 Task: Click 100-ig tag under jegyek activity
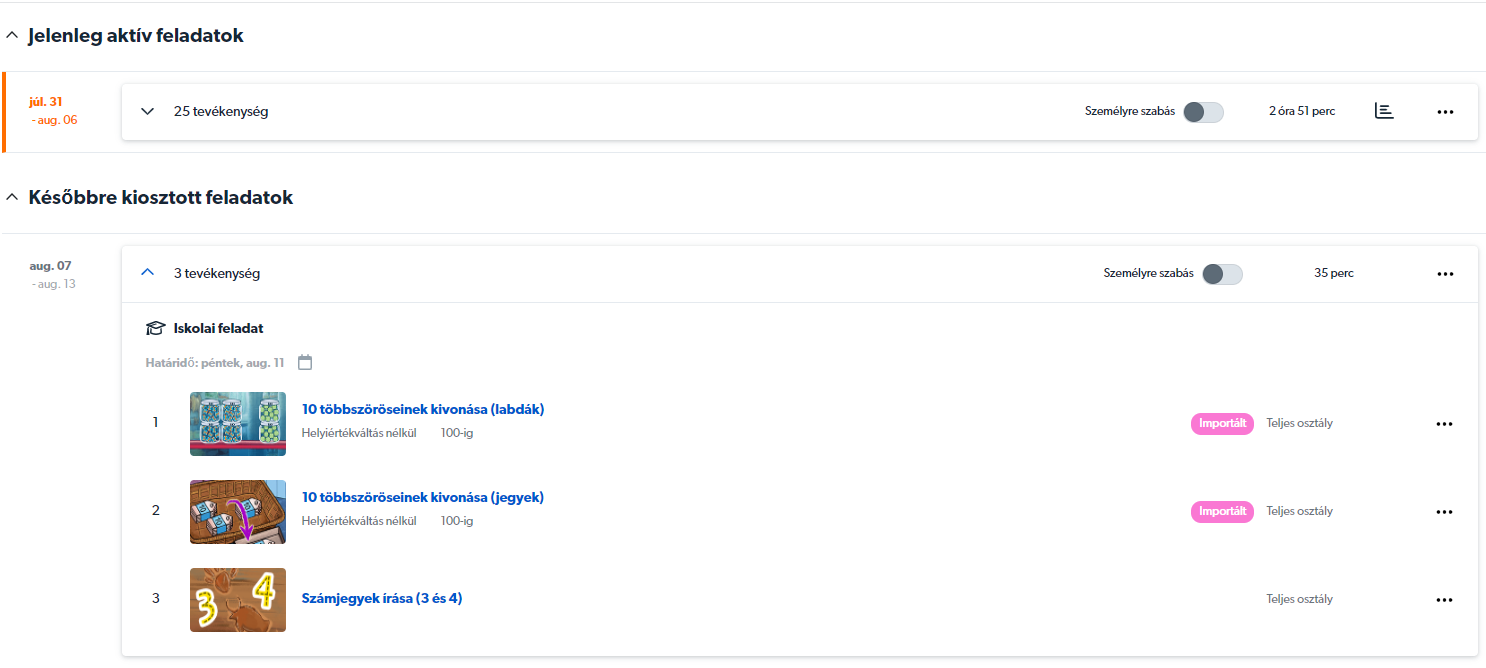457,521
